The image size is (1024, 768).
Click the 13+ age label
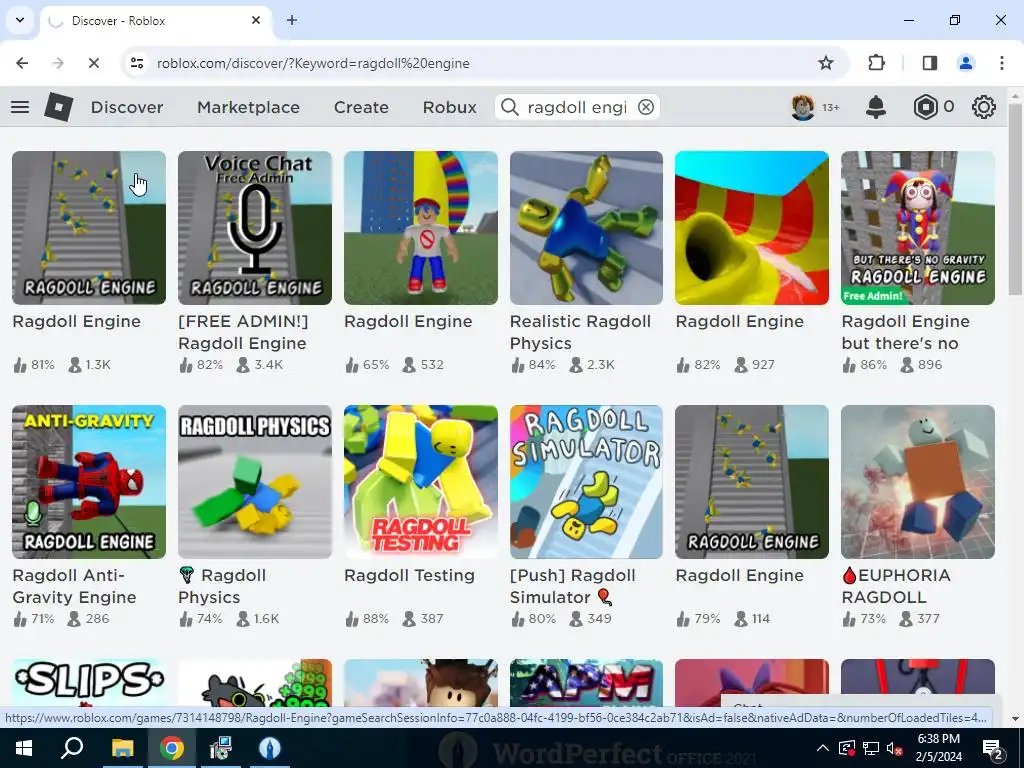[x=831, y=107]
